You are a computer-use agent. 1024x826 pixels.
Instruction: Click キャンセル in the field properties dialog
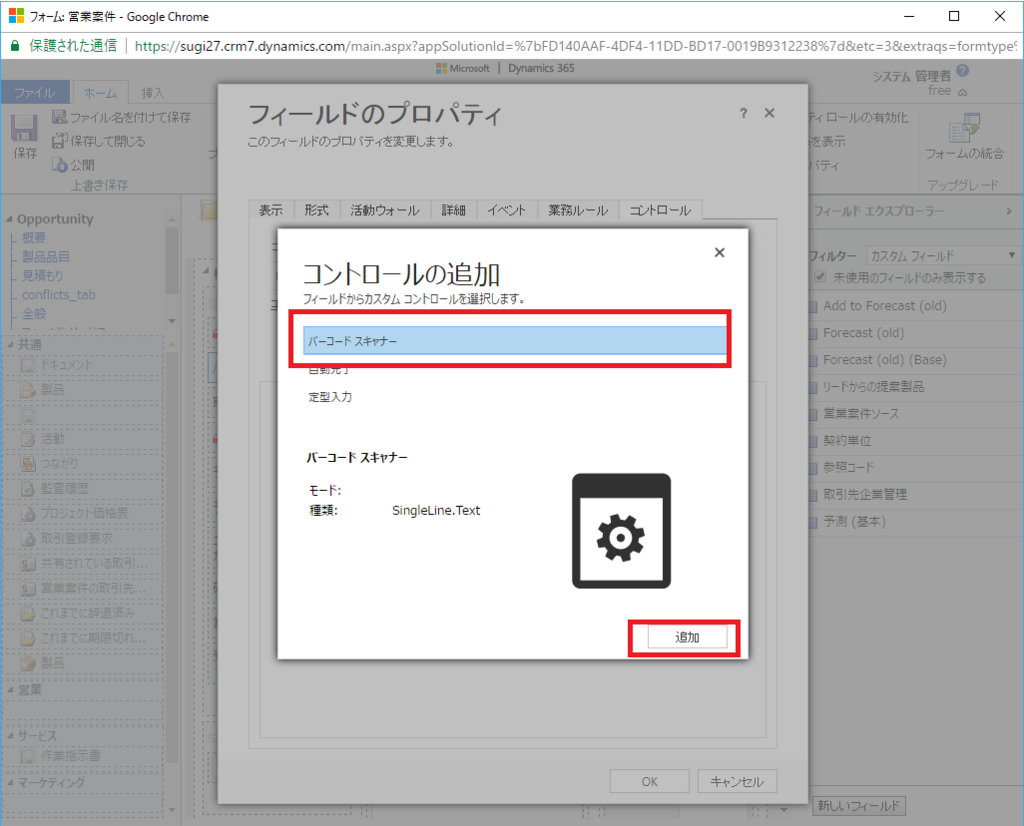click(x=737, y=781)
